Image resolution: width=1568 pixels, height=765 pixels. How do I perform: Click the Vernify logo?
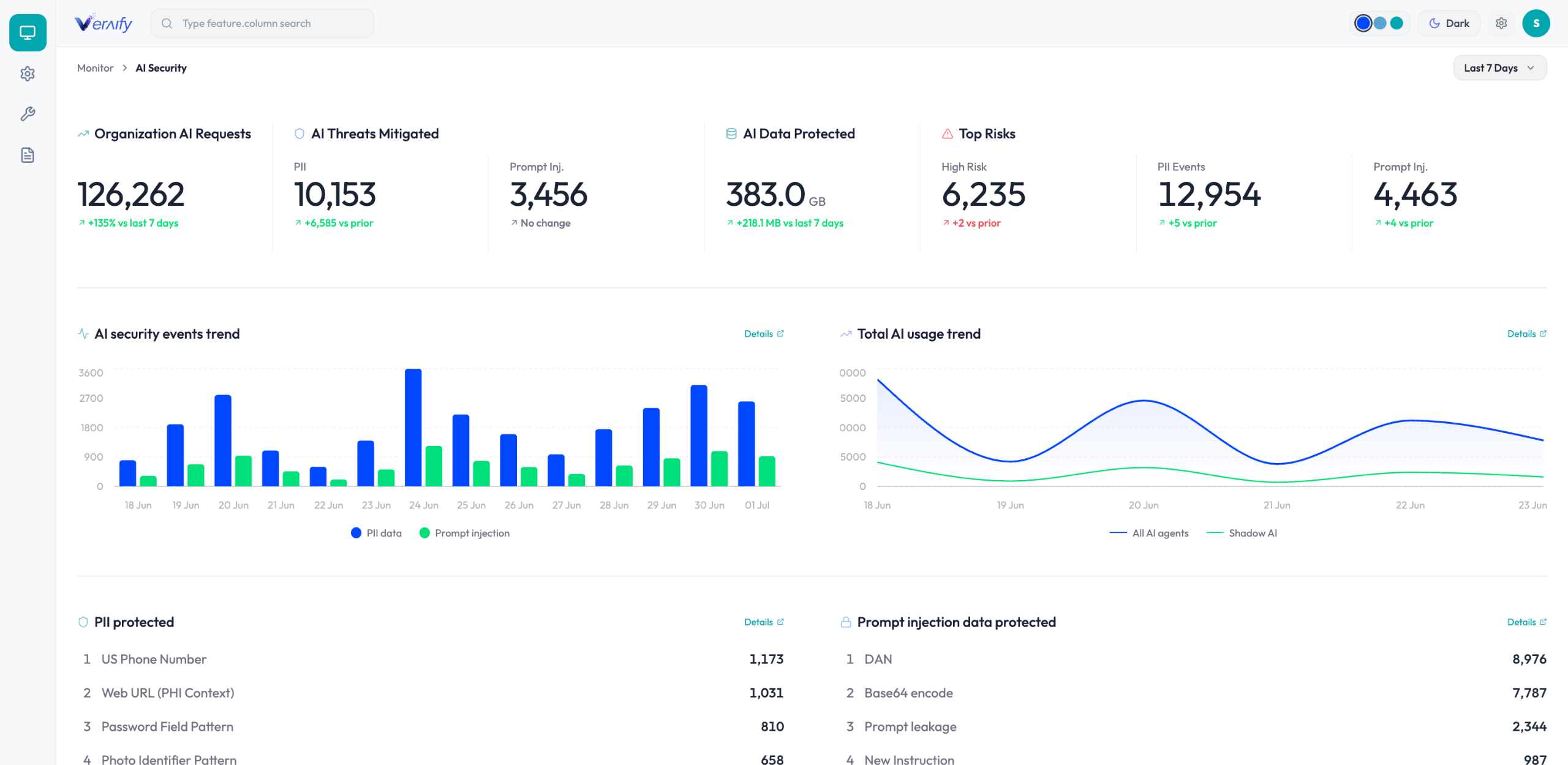(x=103, y=23)
